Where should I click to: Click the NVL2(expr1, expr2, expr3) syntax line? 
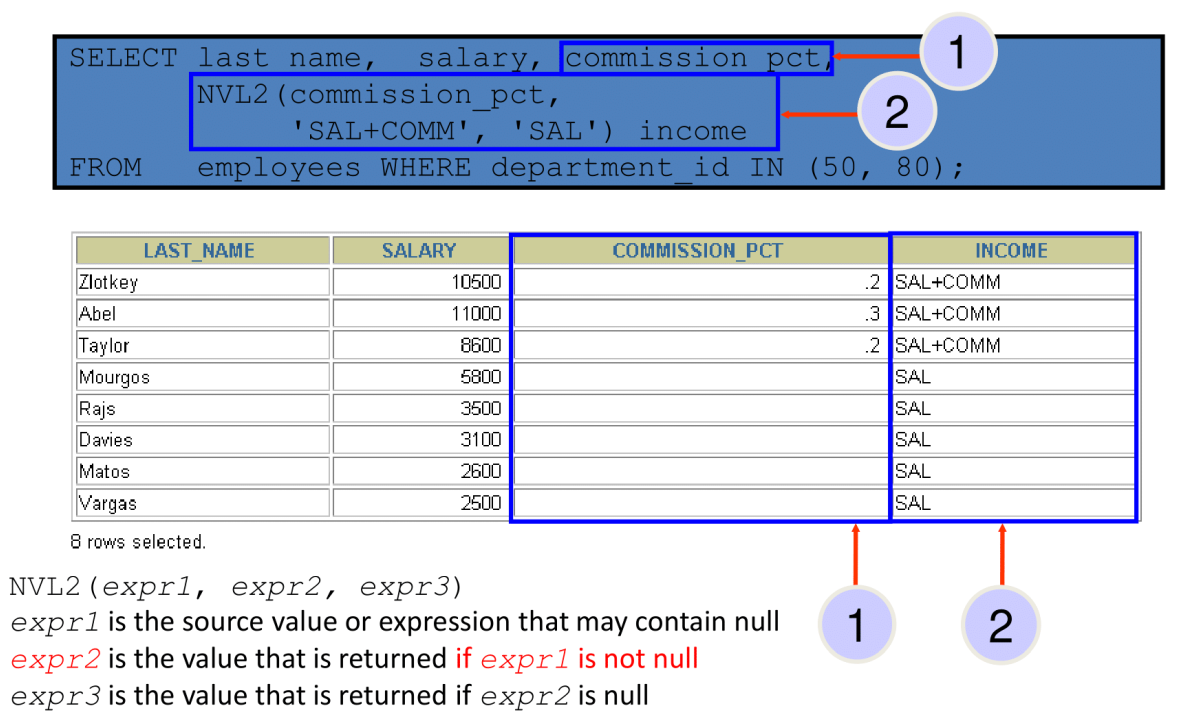(x=235, y=586)
